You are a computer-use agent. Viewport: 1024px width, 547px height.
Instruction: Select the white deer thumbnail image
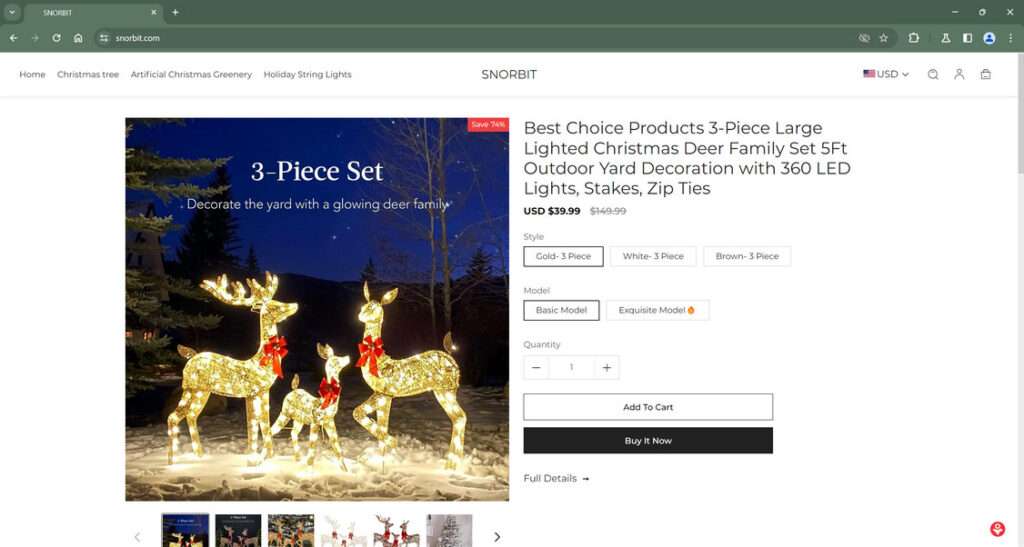(344, 531)
